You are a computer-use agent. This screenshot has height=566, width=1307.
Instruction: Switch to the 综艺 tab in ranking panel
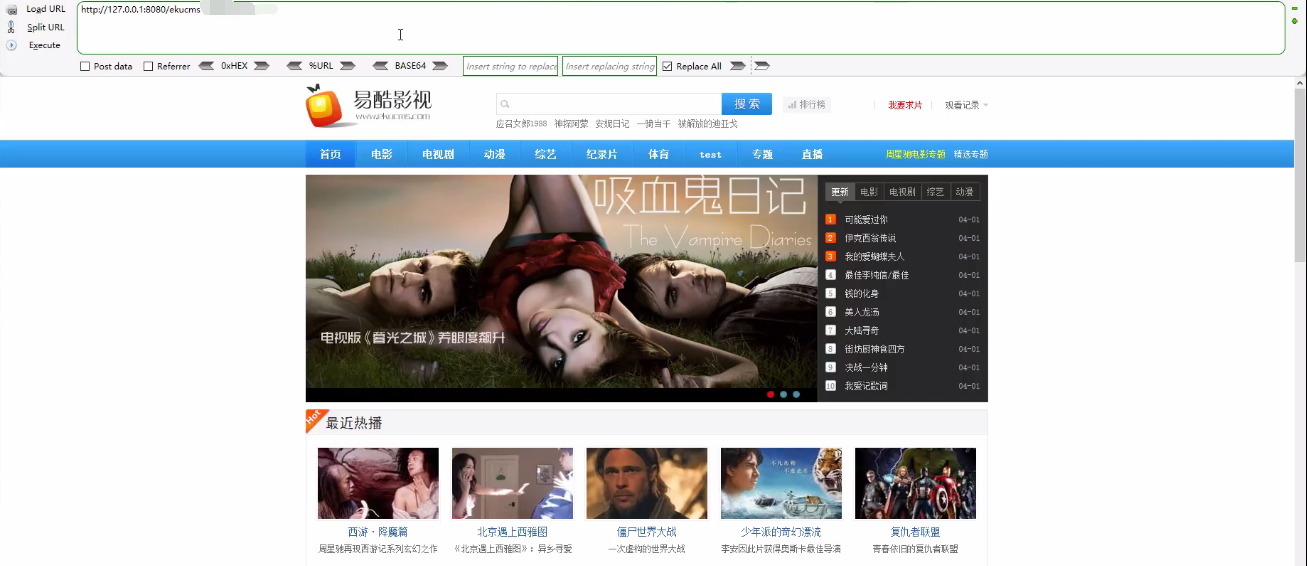pyautogui.click(x=934, y=192)
